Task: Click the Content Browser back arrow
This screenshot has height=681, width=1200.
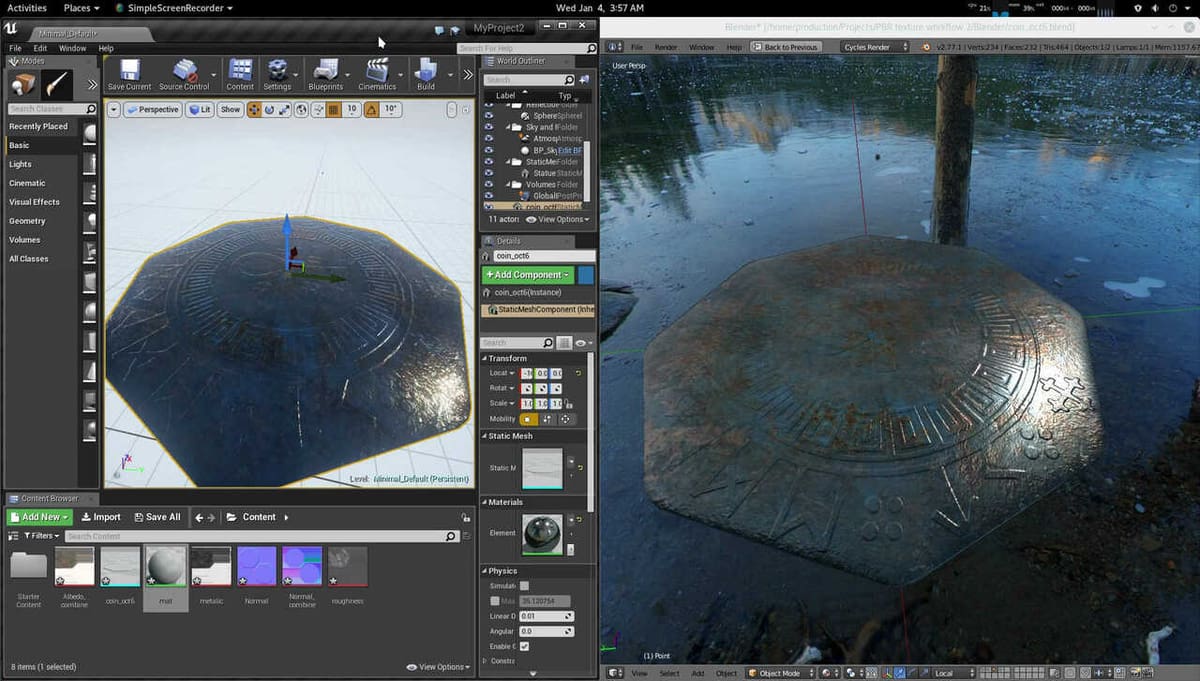Action: 199,517
